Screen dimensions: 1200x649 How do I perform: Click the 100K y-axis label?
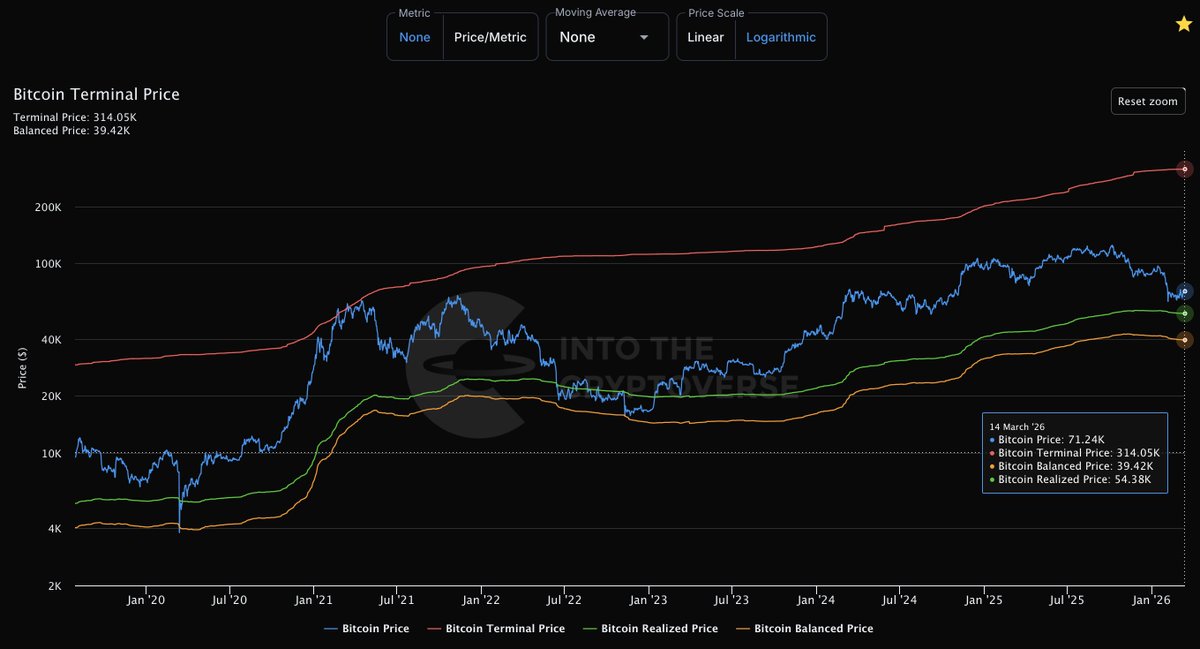point(49,265)
